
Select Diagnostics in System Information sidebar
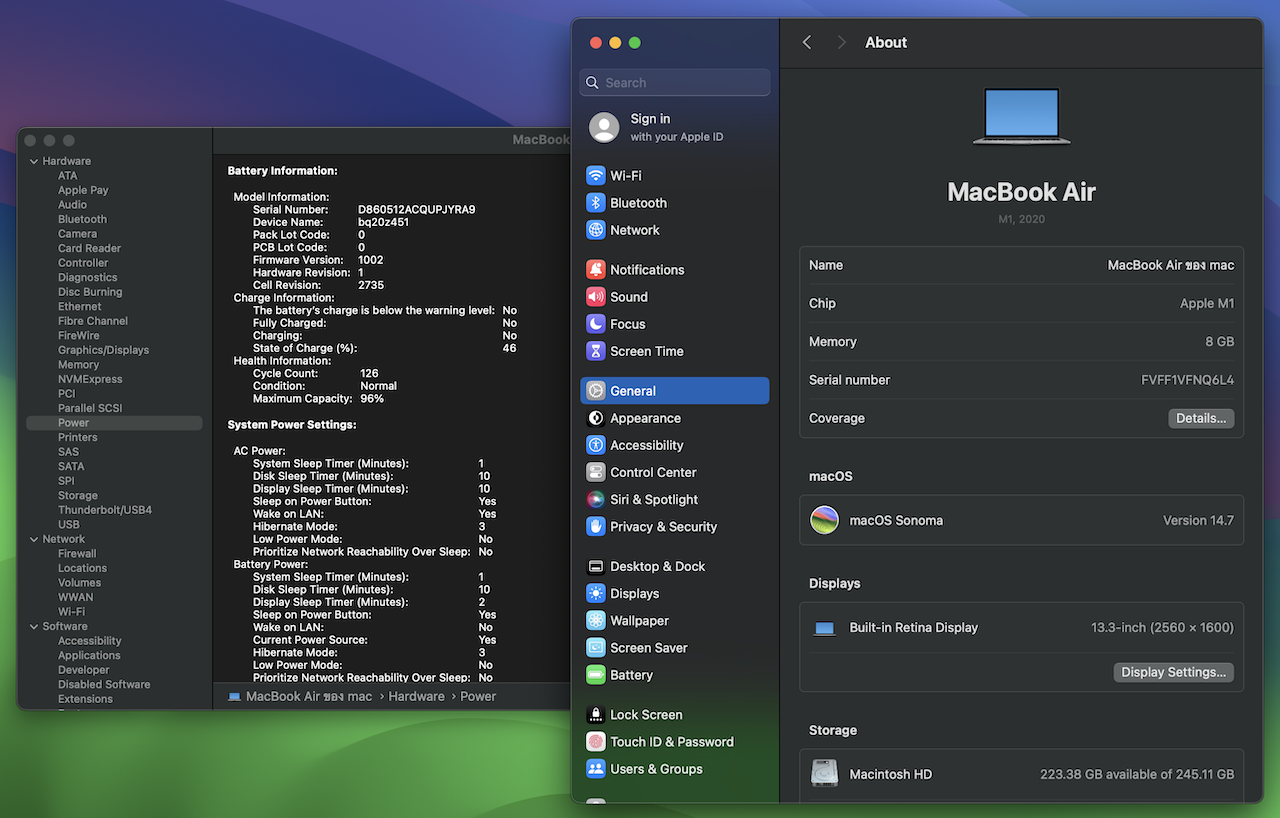point(87,277)
